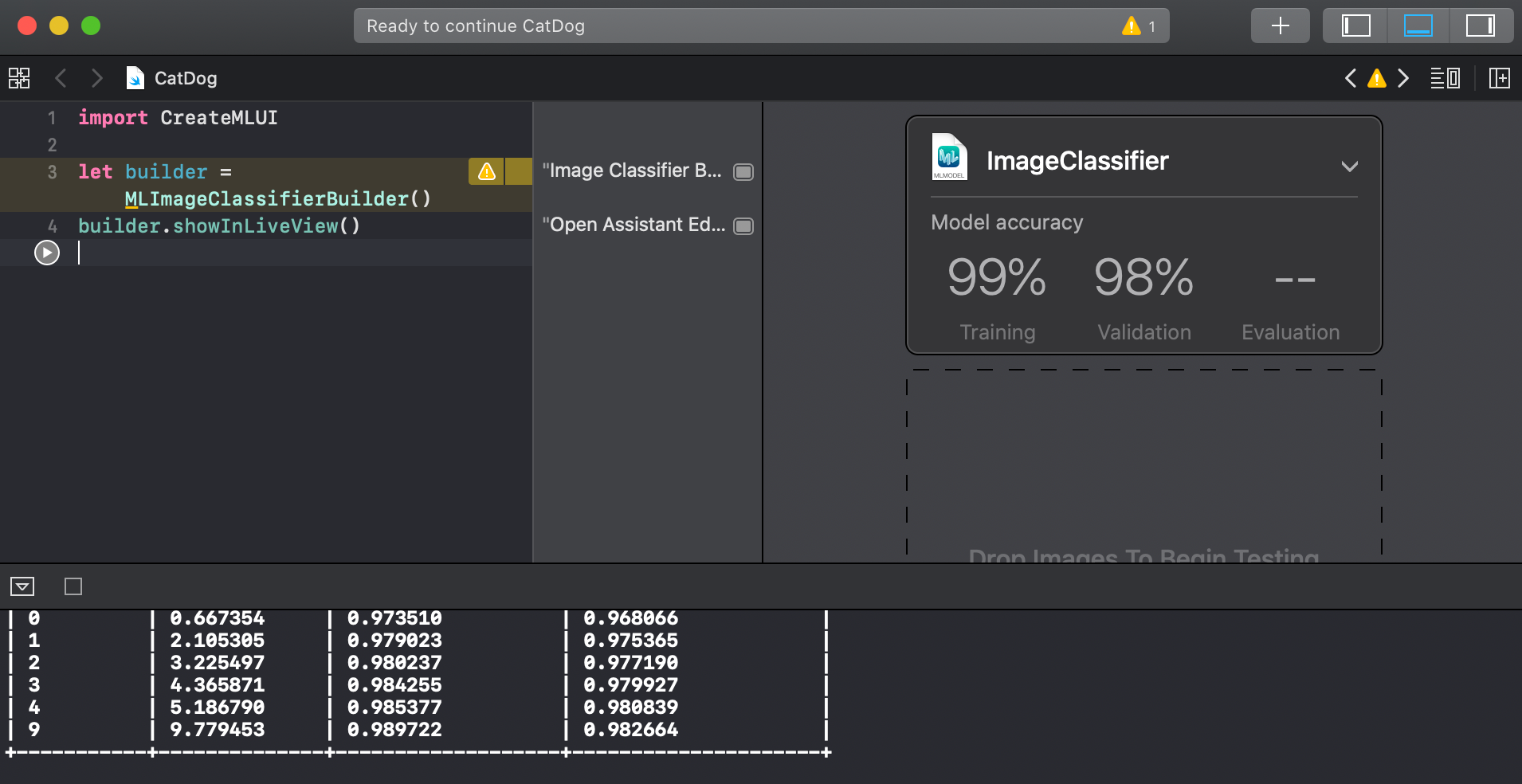Go back in file history
Screen dimensions: 1522x784
61,78
